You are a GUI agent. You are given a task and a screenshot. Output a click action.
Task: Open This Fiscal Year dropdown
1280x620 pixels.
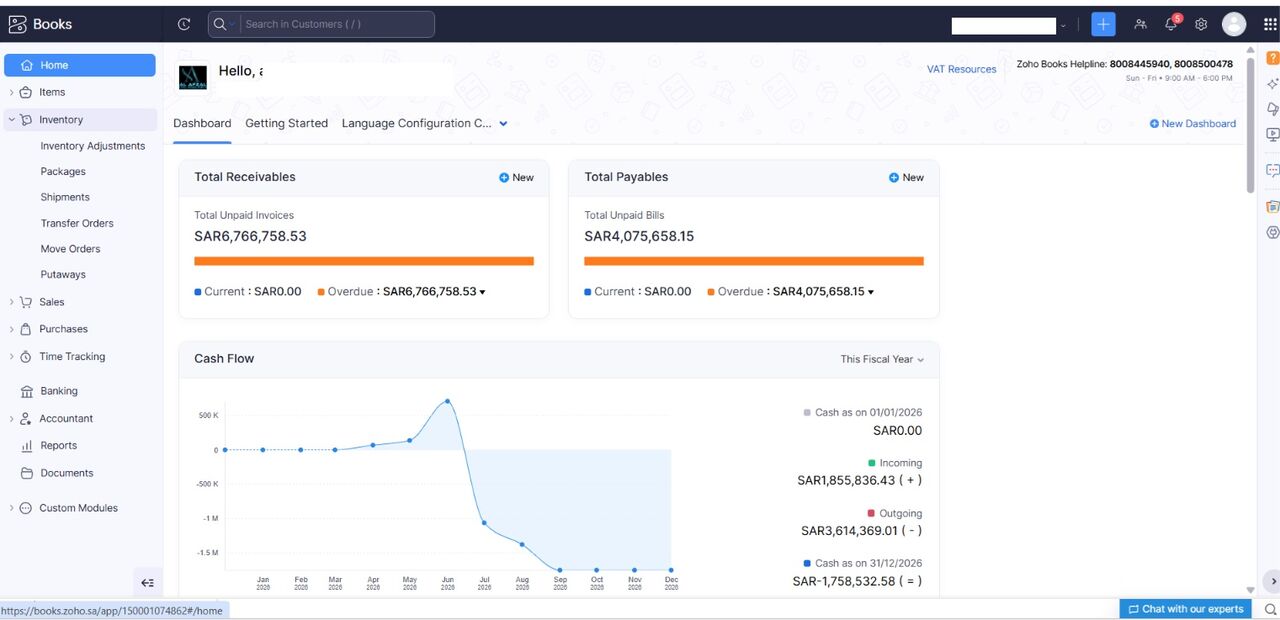pyautogui.click(x=882, y=359)
